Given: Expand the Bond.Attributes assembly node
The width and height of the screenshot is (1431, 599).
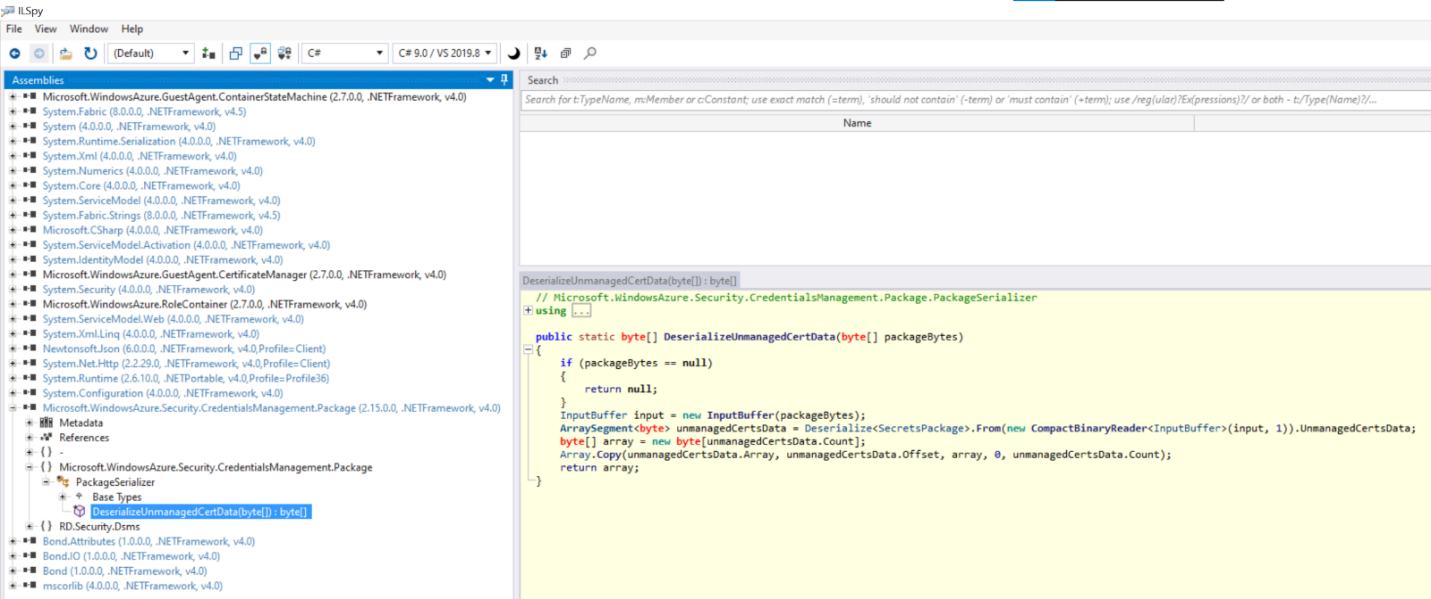Looking at the screenshot, I should click(x=13, y=541).
